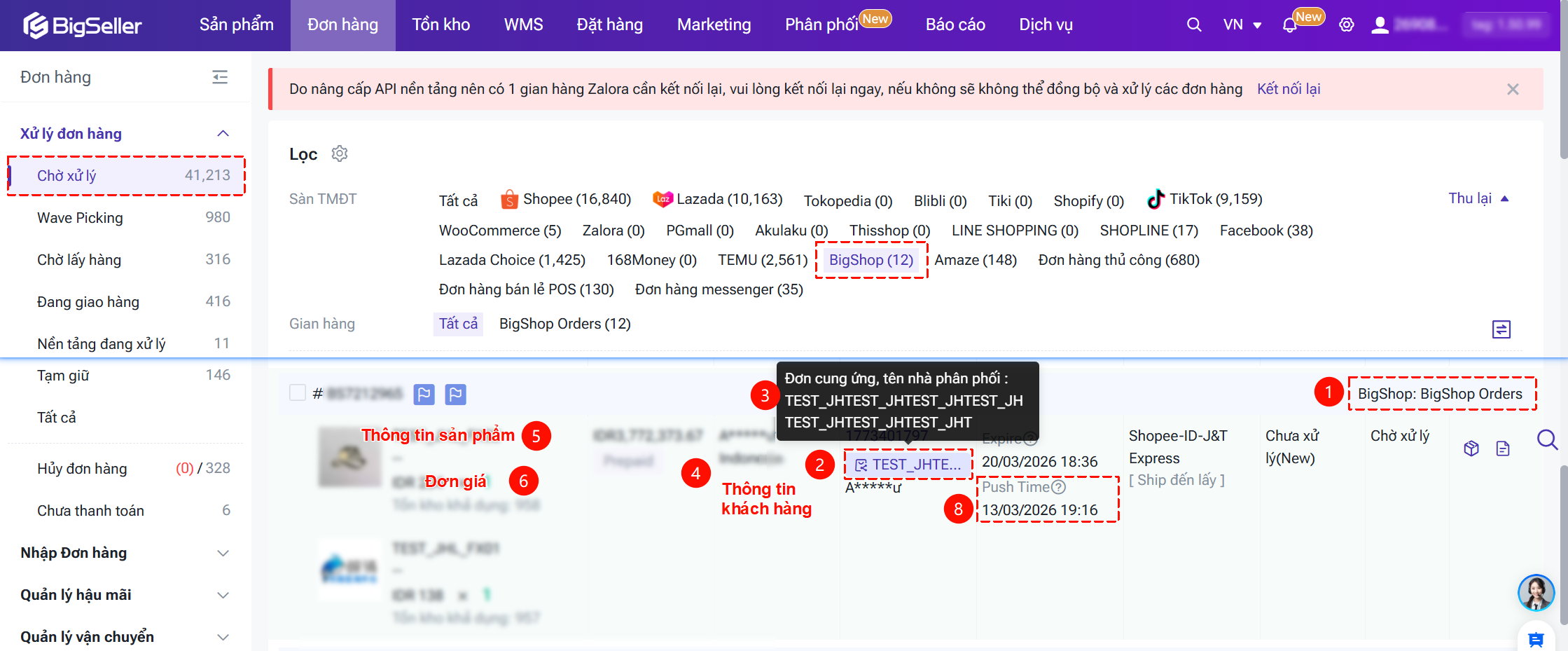Screen dimensions: 1568x651
Task: Collapse filters with Thu lại
Action: pyautogui.click(x=1478, y=198)
